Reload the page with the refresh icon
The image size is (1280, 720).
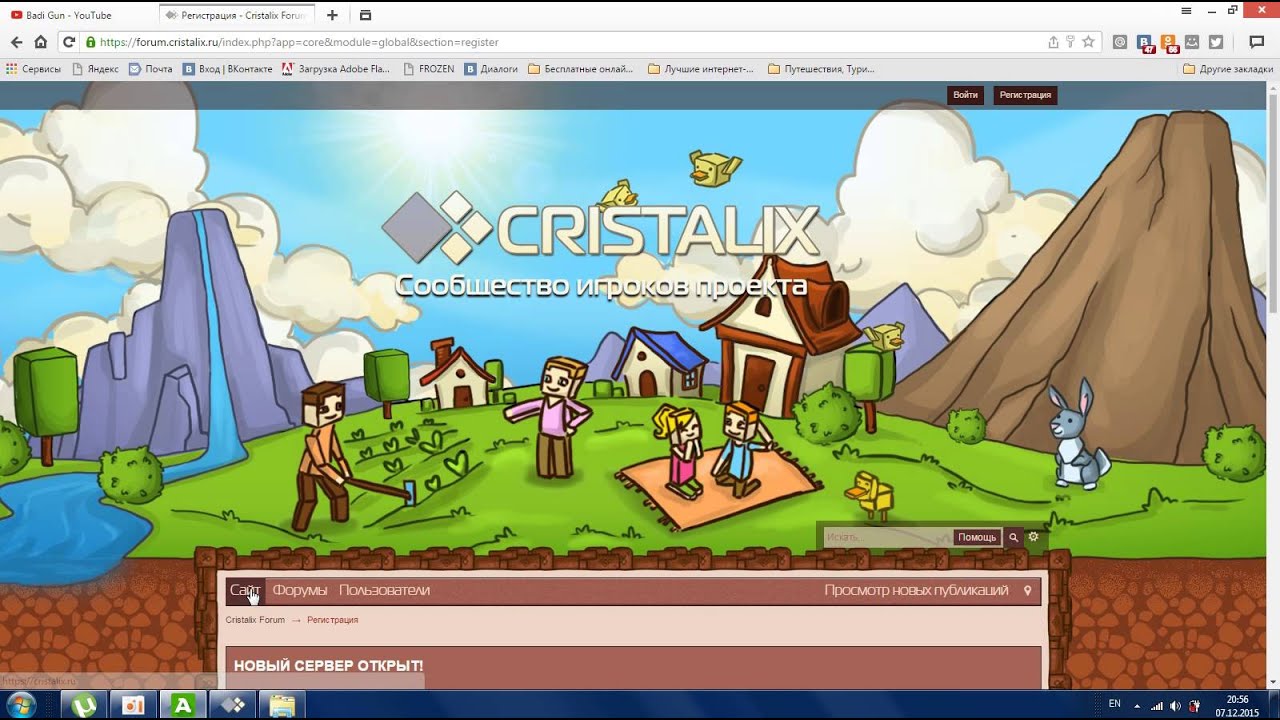[69, 42]
